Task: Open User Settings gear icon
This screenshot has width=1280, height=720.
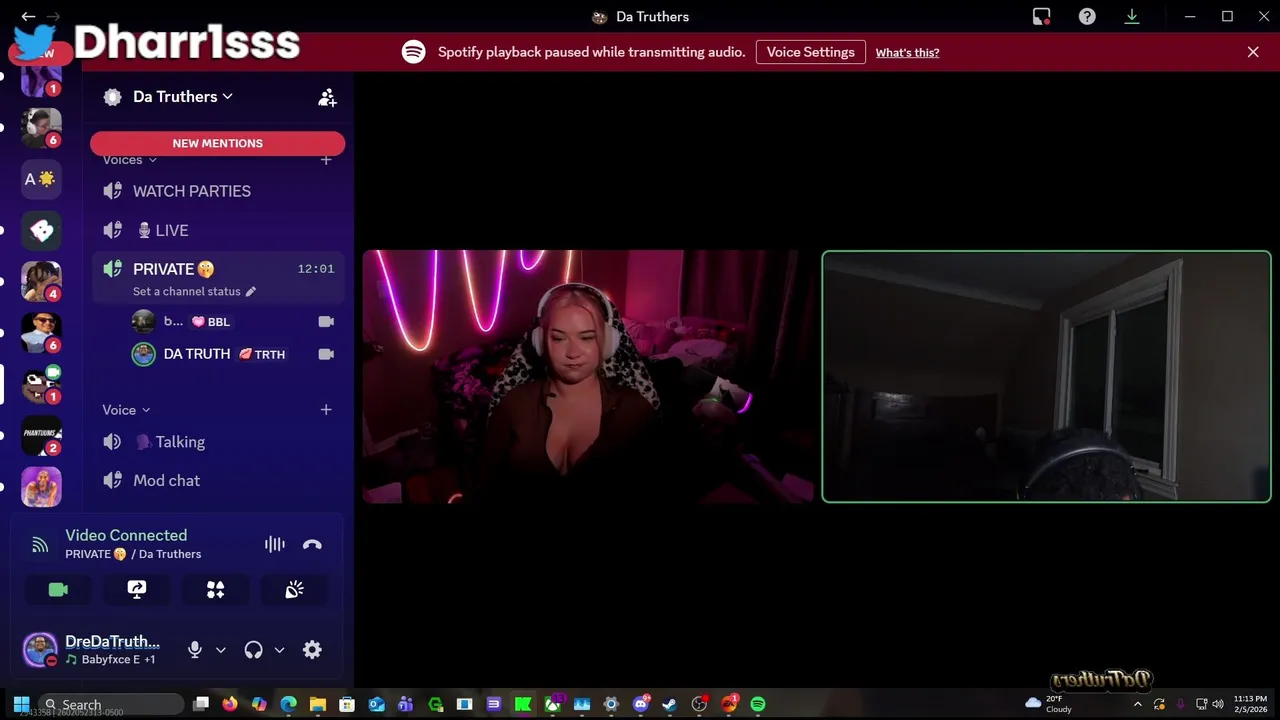Action: click(x=312, y=650)
